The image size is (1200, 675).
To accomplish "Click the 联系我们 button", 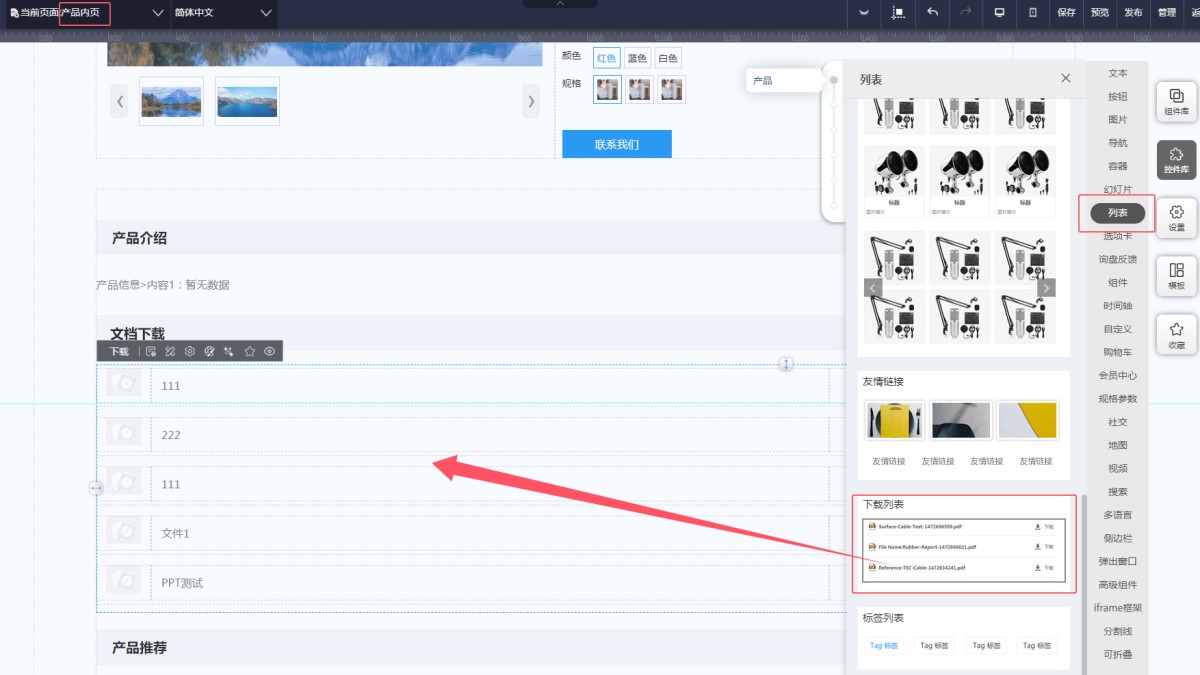I will click(616, 144).
